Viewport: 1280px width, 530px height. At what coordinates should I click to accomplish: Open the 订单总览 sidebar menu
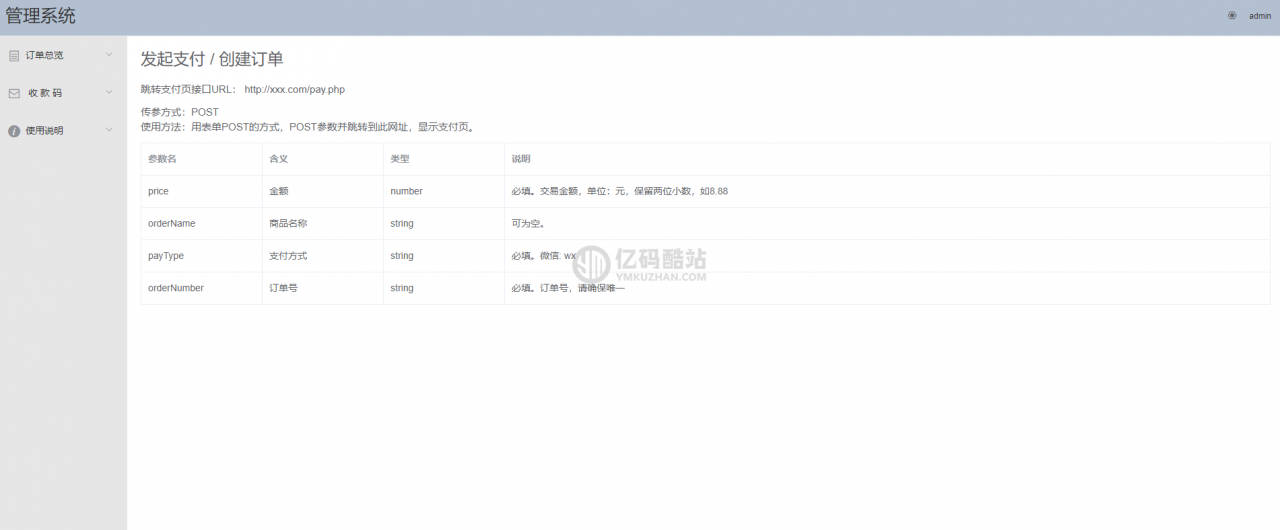point(63,55)
